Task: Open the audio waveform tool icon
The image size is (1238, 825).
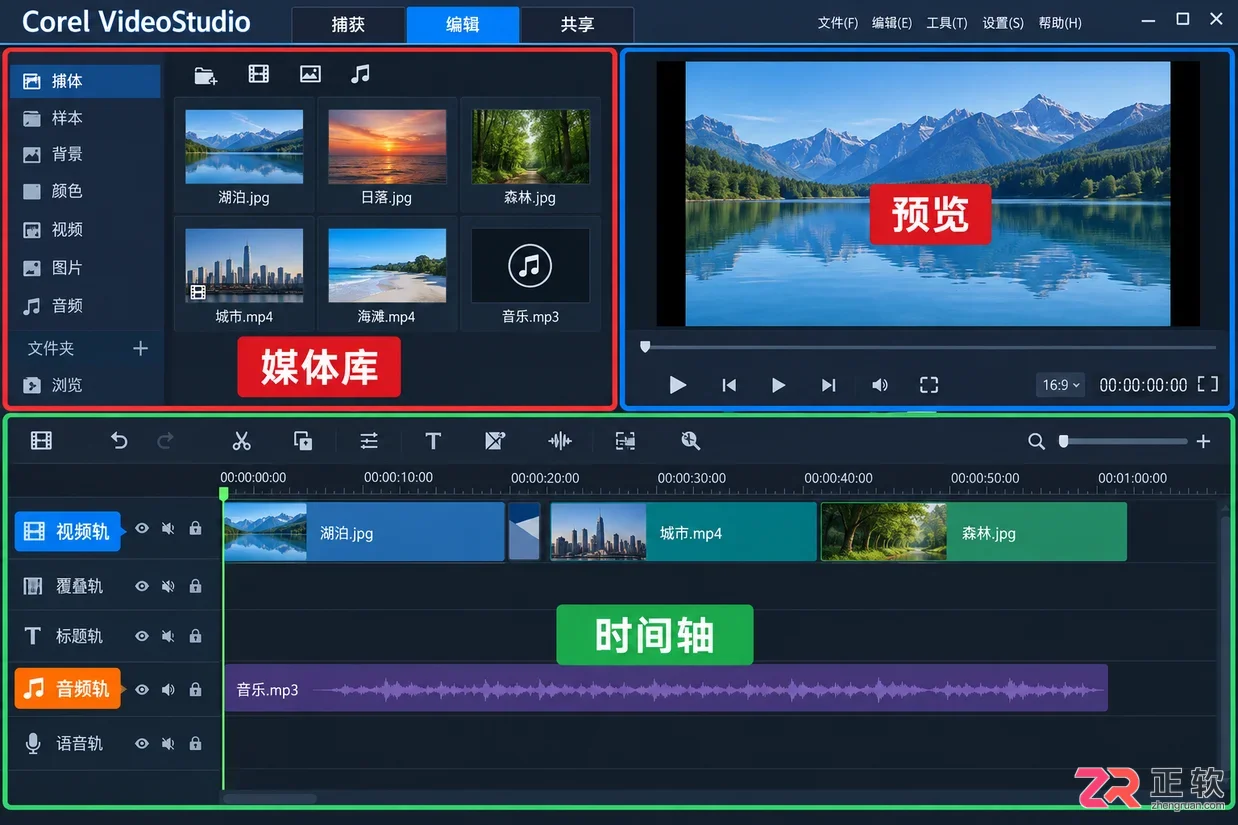Action: click(560, 441)
